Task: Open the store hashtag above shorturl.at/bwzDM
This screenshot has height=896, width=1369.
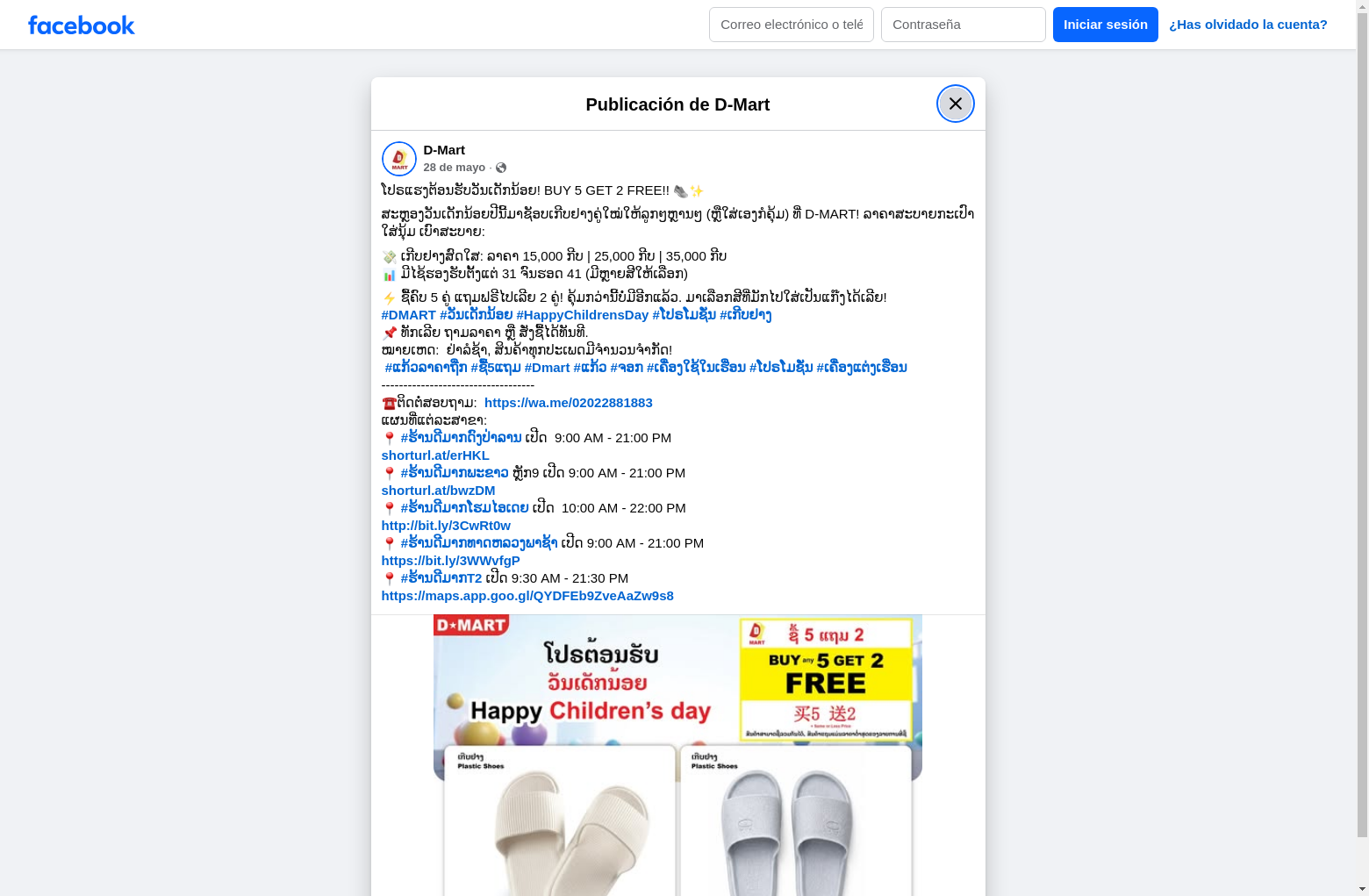Action: coord(455,473)
